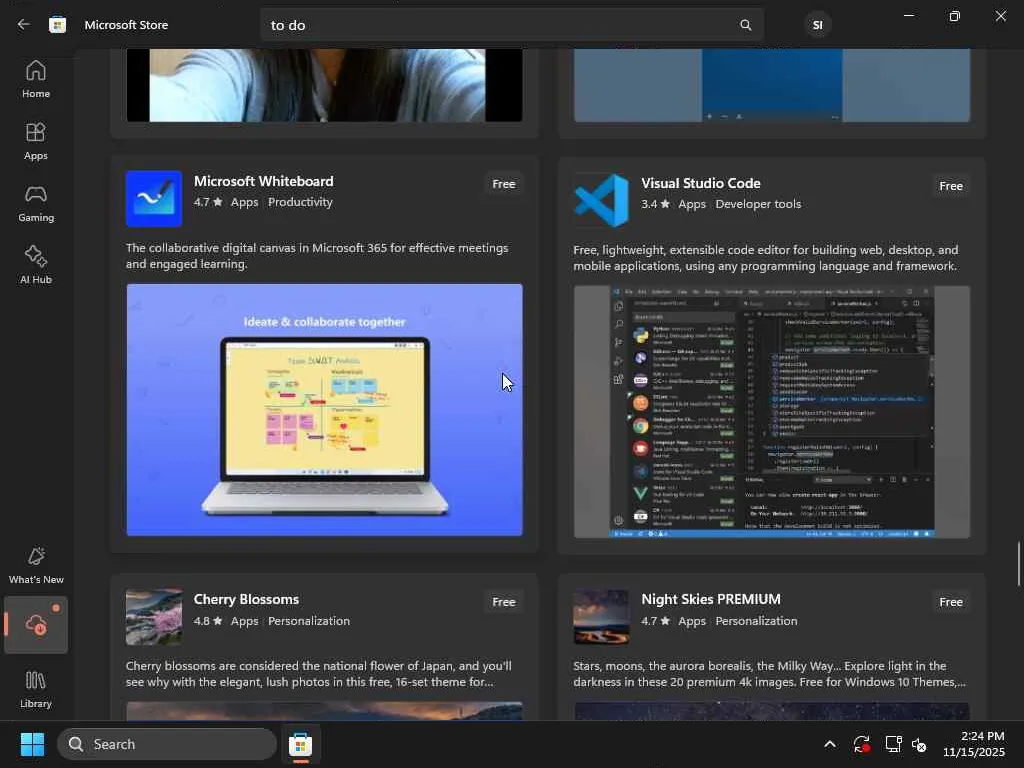
Task: Click 'Productivity' category under Microsoft Whiteboard
Action: tap(300, 202)
